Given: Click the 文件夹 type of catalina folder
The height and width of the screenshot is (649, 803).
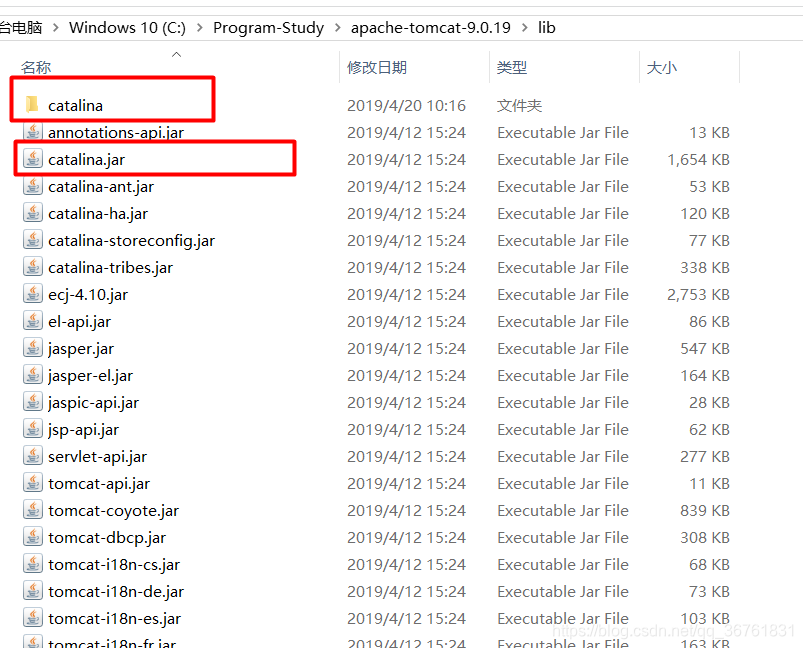Looking at the screenshot, I should pyautogui.click(x=519, y=106).
